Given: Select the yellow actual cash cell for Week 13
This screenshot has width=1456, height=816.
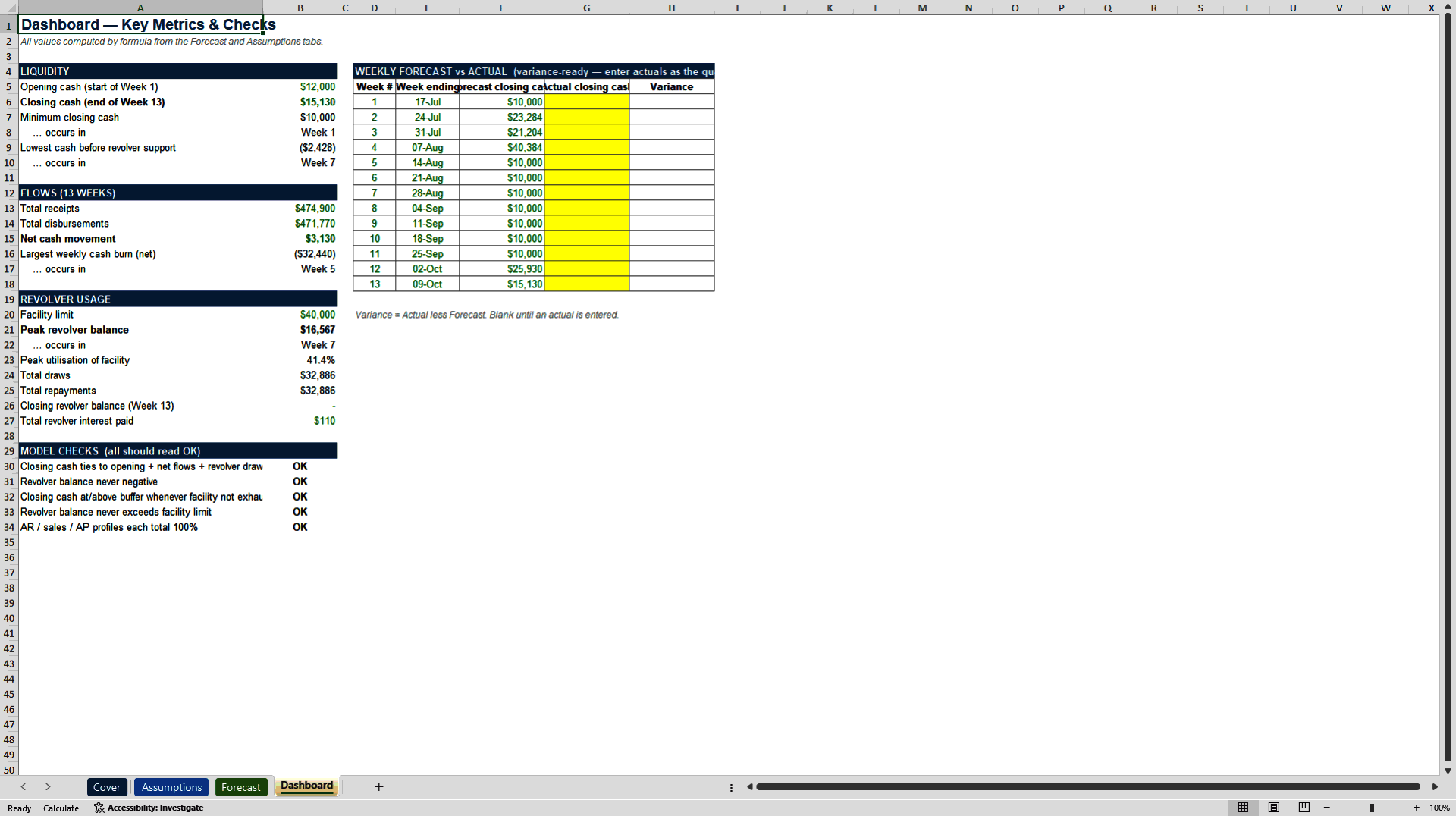Looking at the screenshot, I should click(587, 284).
